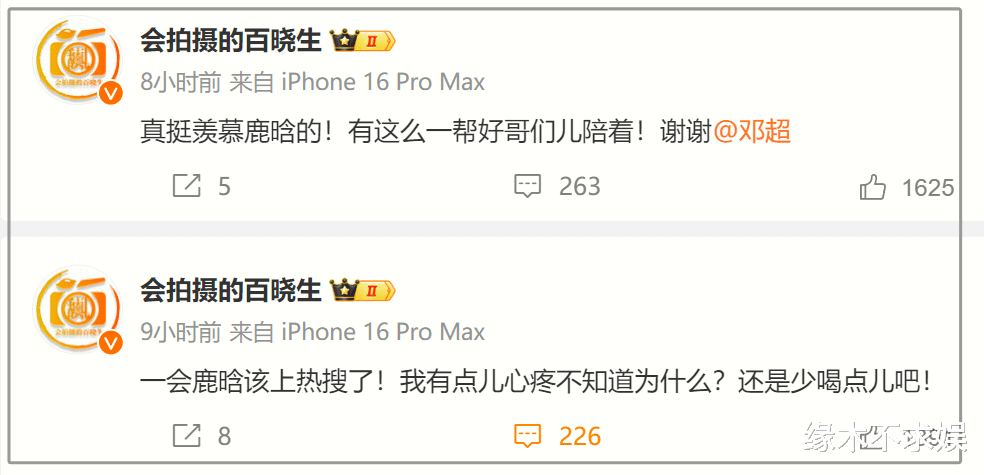
Task: Open the orange comment icon on second post
Action: 527,435
